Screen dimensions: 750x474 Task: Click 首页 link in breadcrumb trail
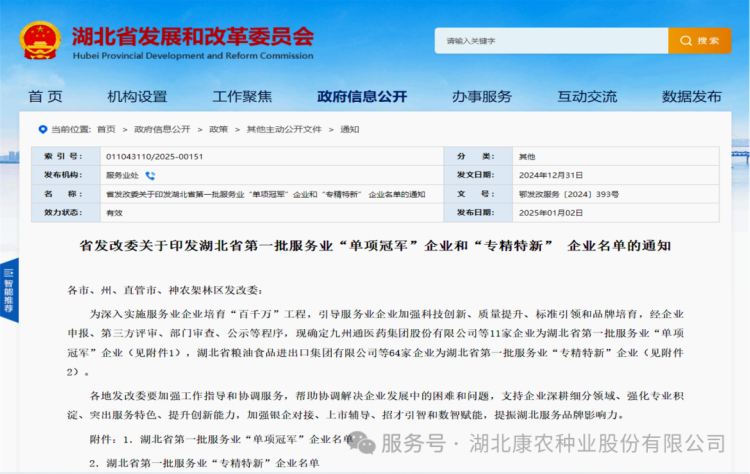105,129
